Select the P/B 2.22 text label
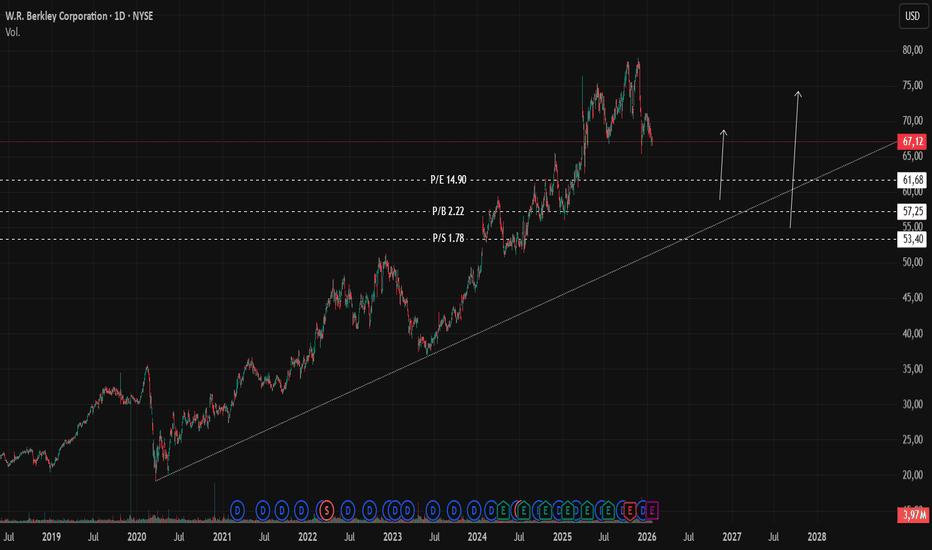The width and height of the screenshot is (932, 550). (448, 211)
